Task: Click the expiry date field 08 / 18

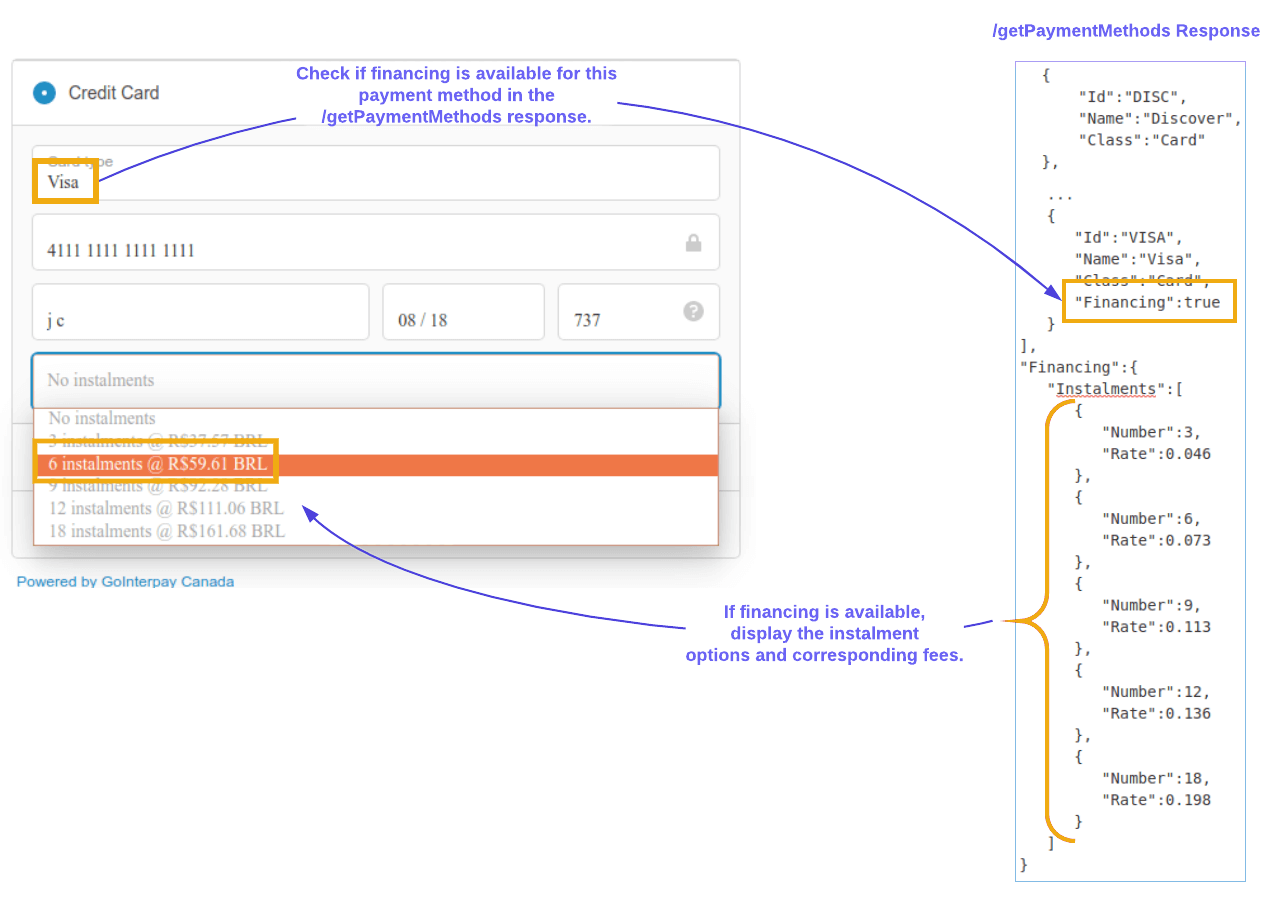Action: pos(463,312)
